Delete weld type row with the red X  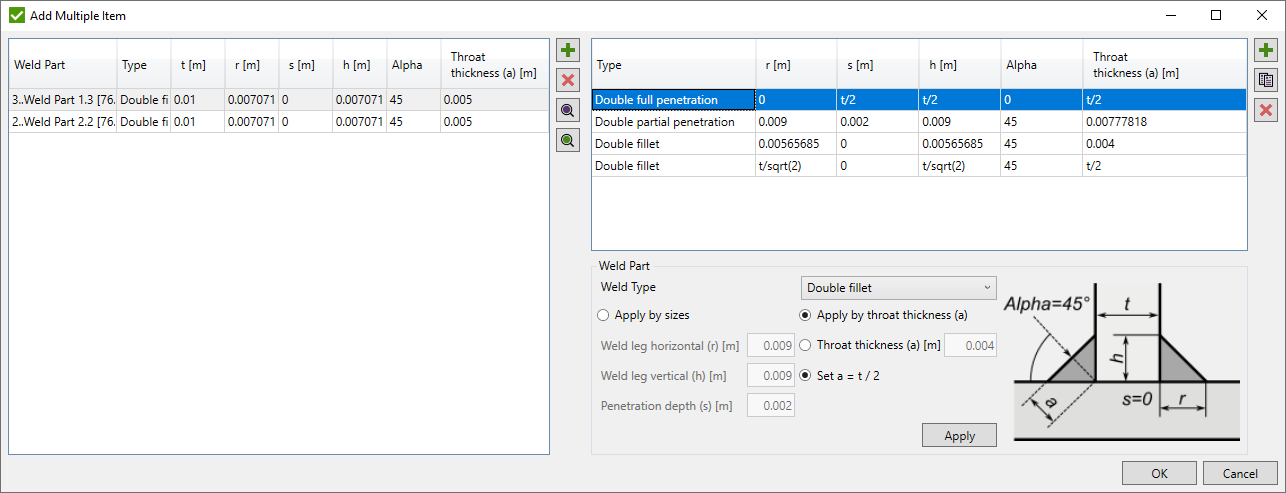[x=1266, y=110]
